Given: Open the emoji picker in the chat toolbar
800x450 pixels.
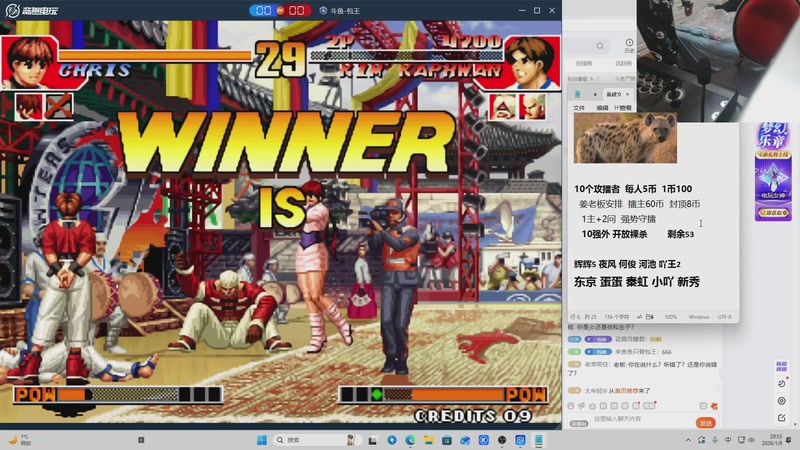Looking at the screenshot, I should pos(570,406).
